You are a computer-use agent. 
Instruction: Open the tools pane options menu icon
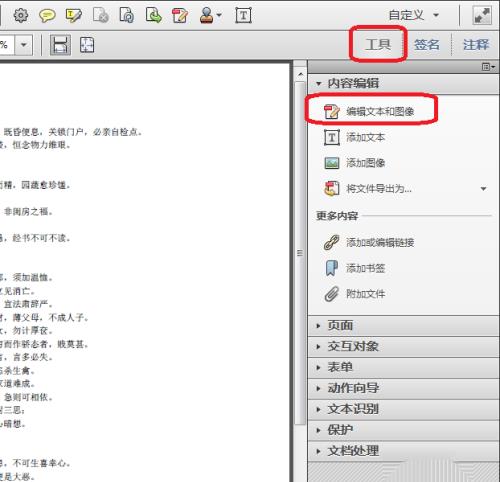click(x=488, y=67)
